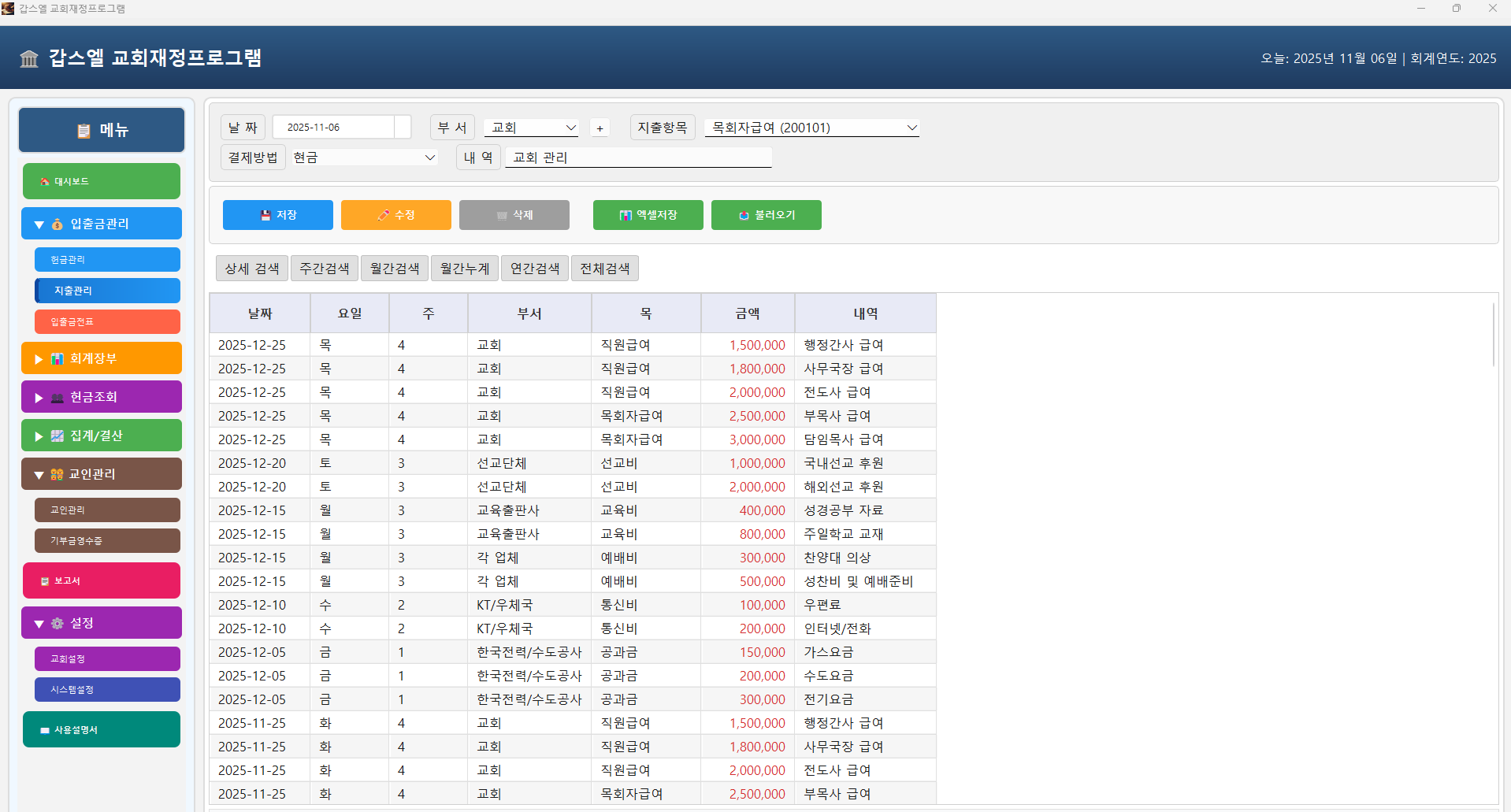Click the save (저장) button
Image resolution: width=1511 pixels, height=812 pixels.
point(277,215)
